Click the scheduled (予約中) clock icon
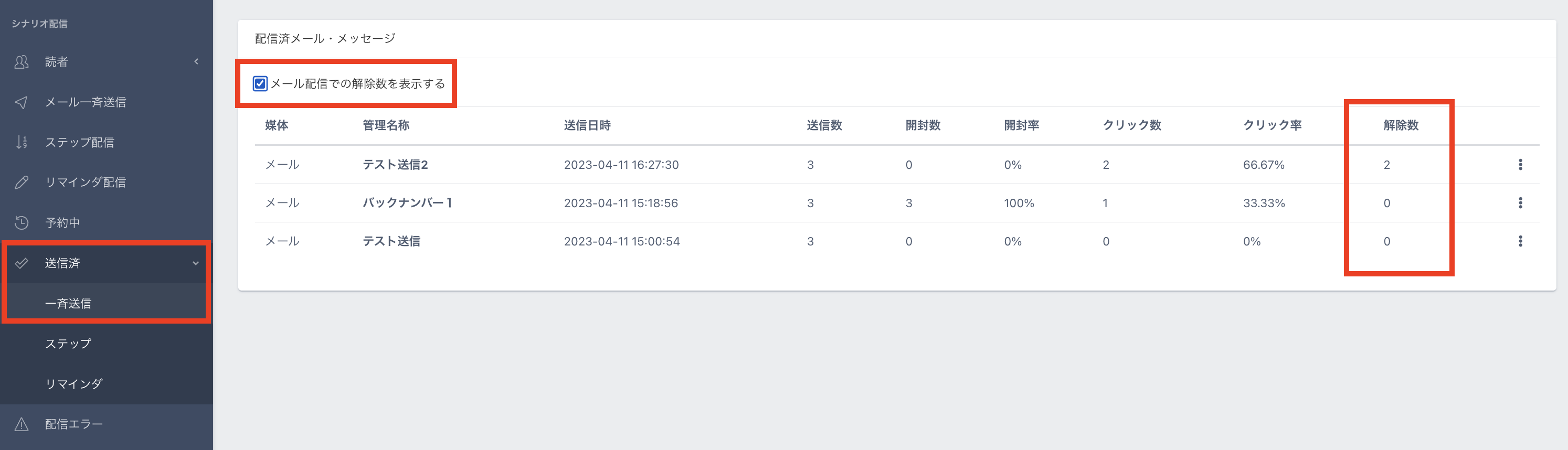 pyautogui.click(x=22, y=222)
